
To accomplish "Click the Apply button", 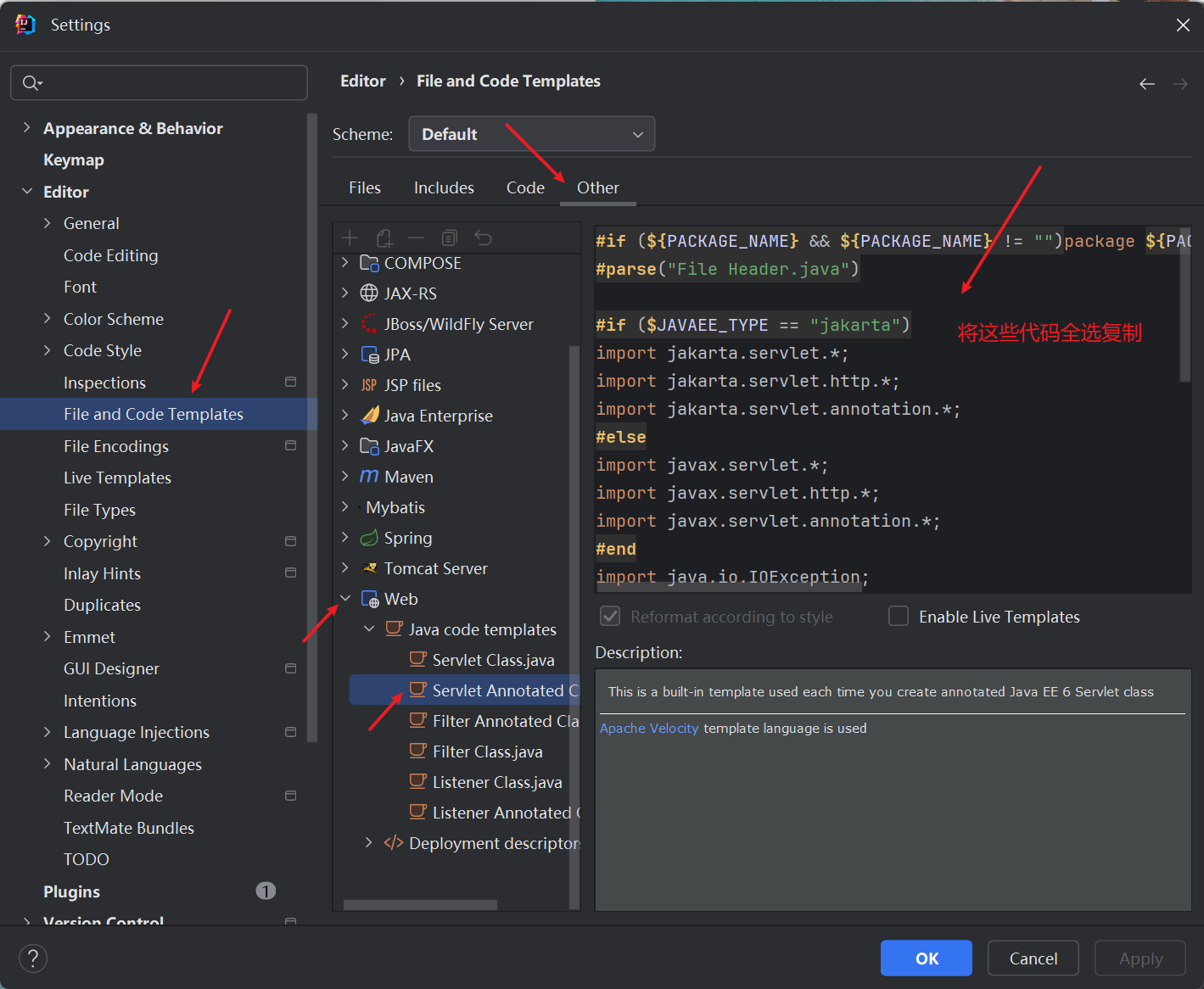I will click(x=1140, y=958).
